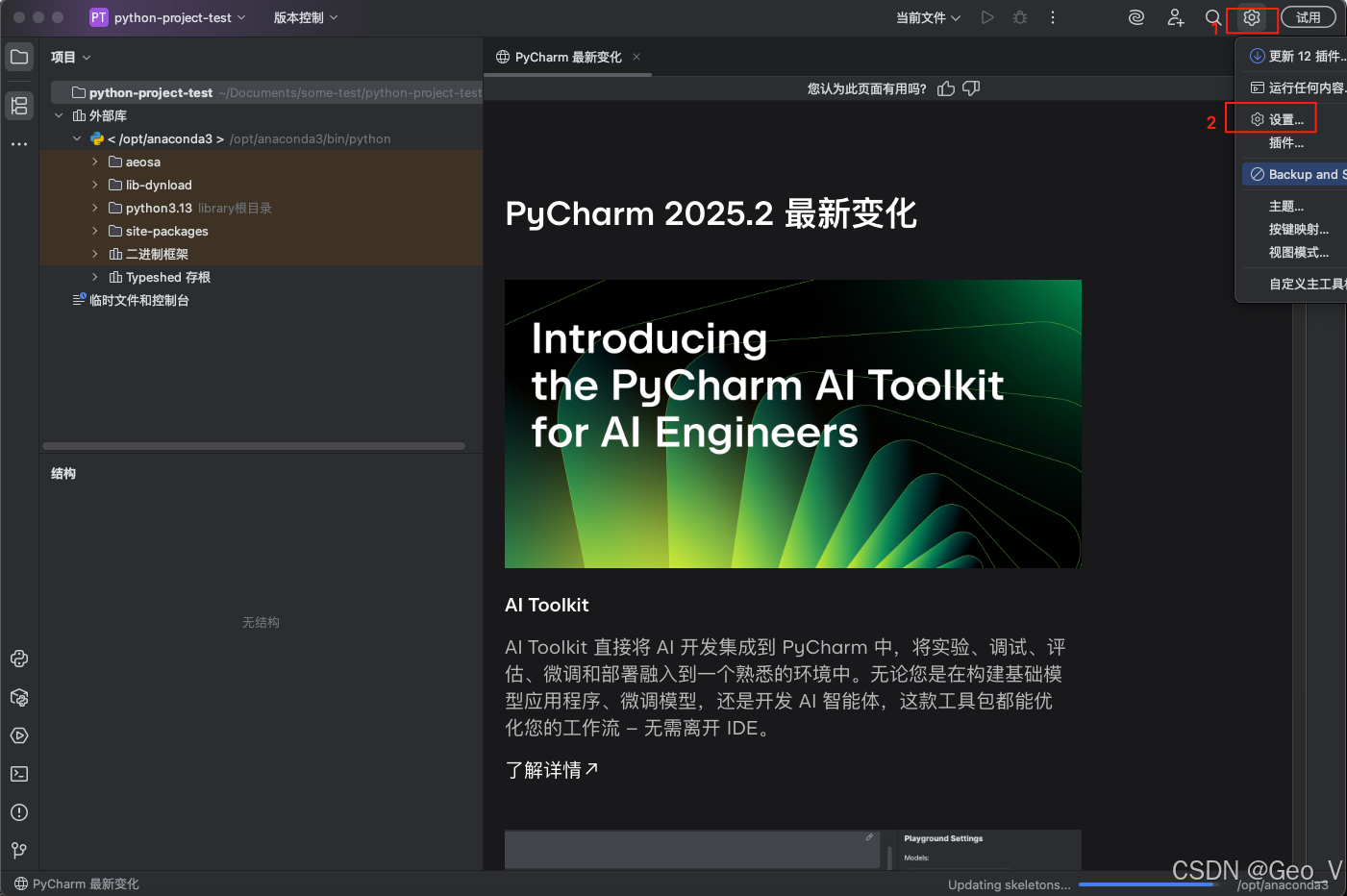Expand the 二进制框架 node
Image resolution: width=1347 pixels, height=896 pixels.
point(94,254)
